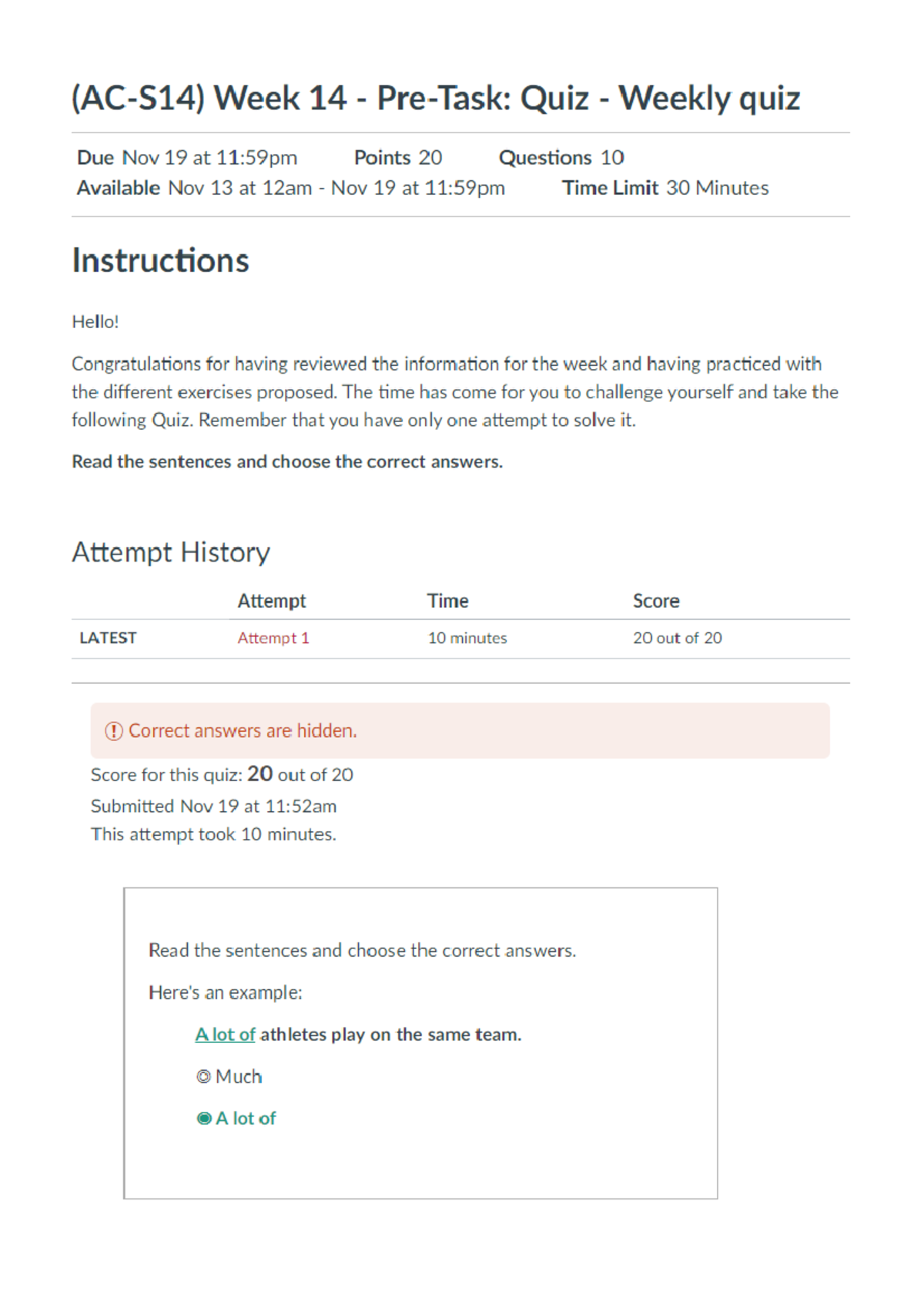Click the 'Submitted Nov 19 at 11:52am' text
924x1308 pixels.
coord(214,806)
